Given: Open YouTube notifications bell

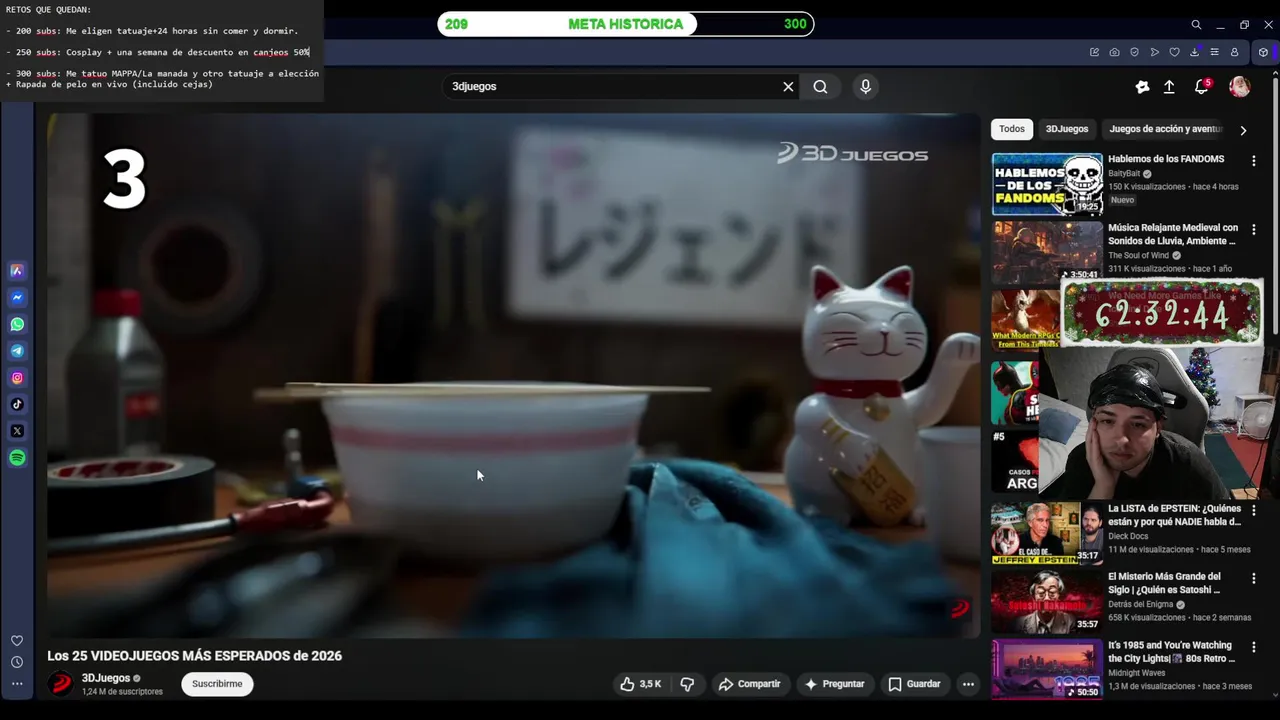Looking at the screenshot, I should tap(1202, 87).
